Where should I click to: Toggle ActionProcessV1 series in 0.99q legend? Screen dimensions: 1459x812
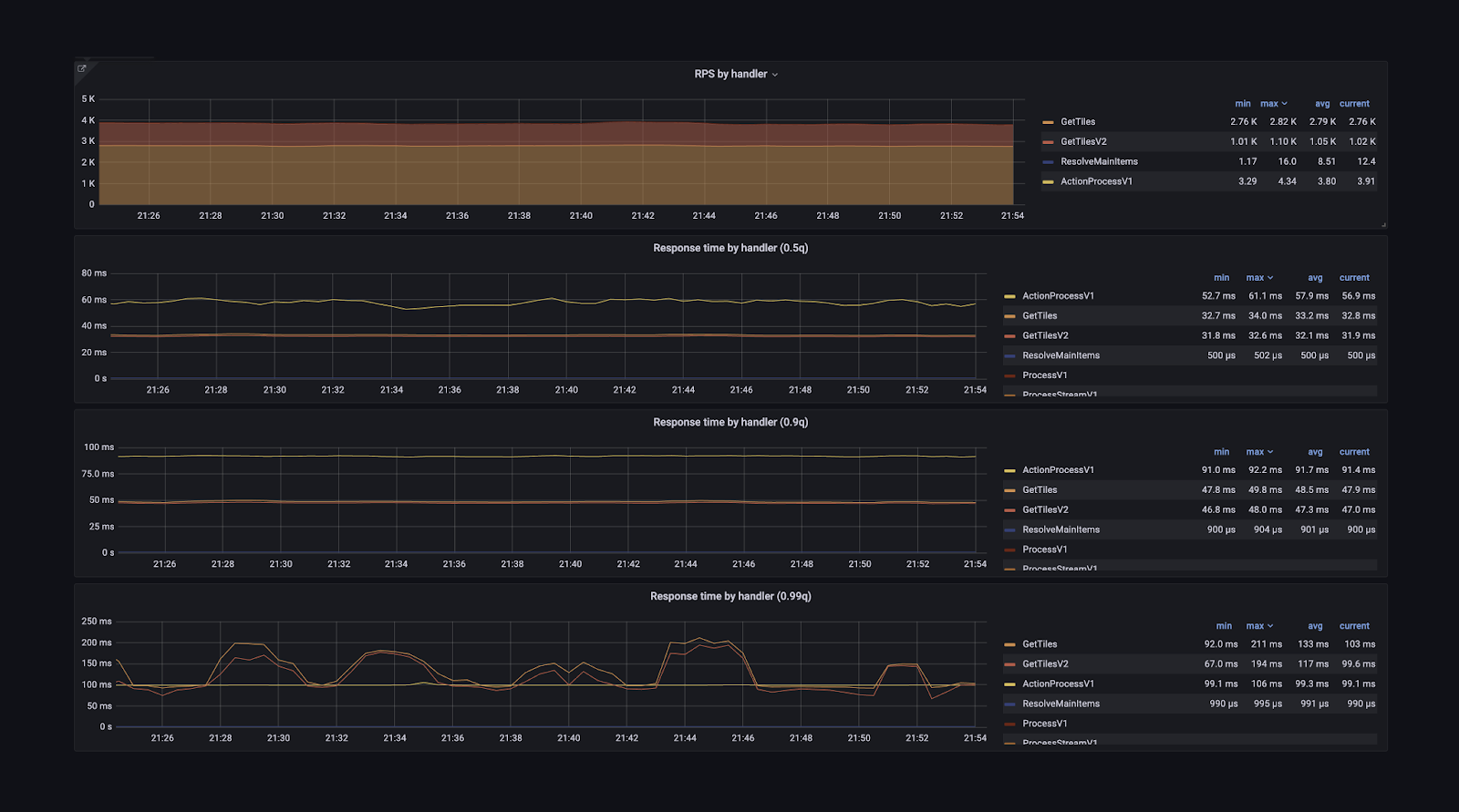click(x=1058, y=684)
